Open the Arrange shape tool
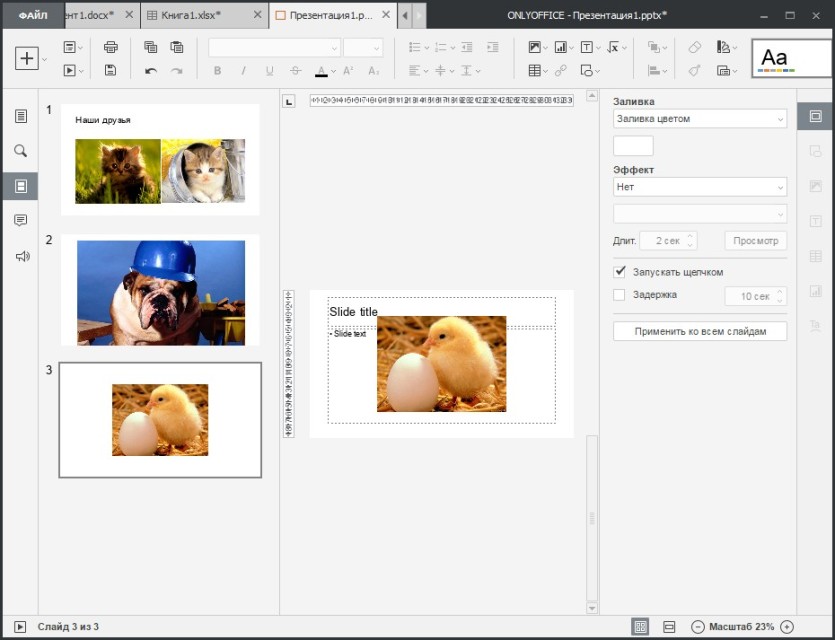This screenshot has height=640, width=835. [653, 47]
